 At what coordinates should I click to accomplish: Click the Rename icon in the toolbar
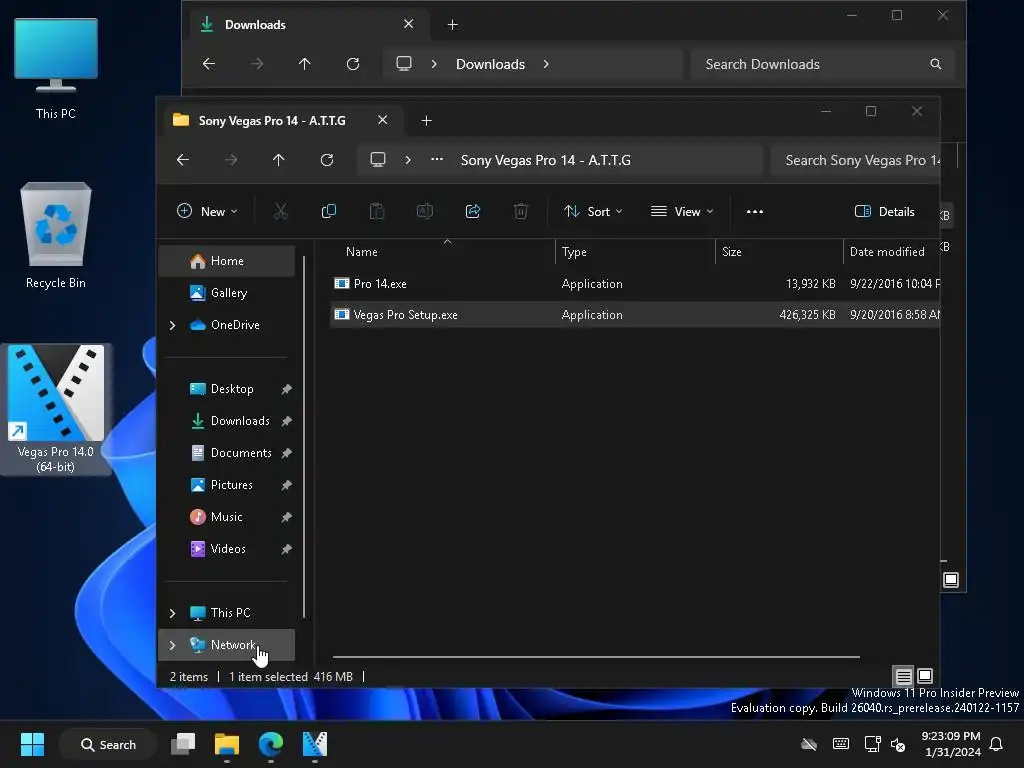pos(424,212)
